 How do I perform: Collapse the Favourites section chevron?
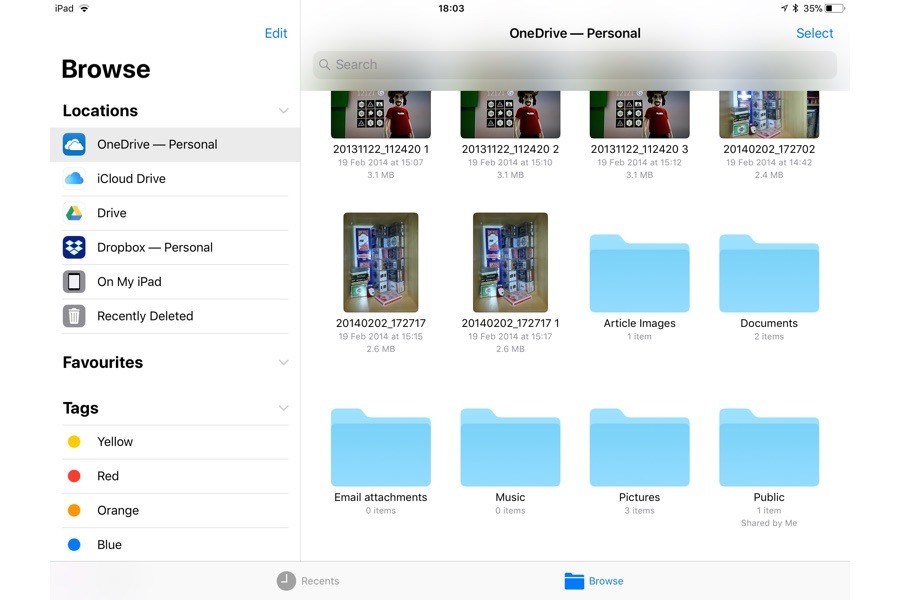click(x=284, y=363)
